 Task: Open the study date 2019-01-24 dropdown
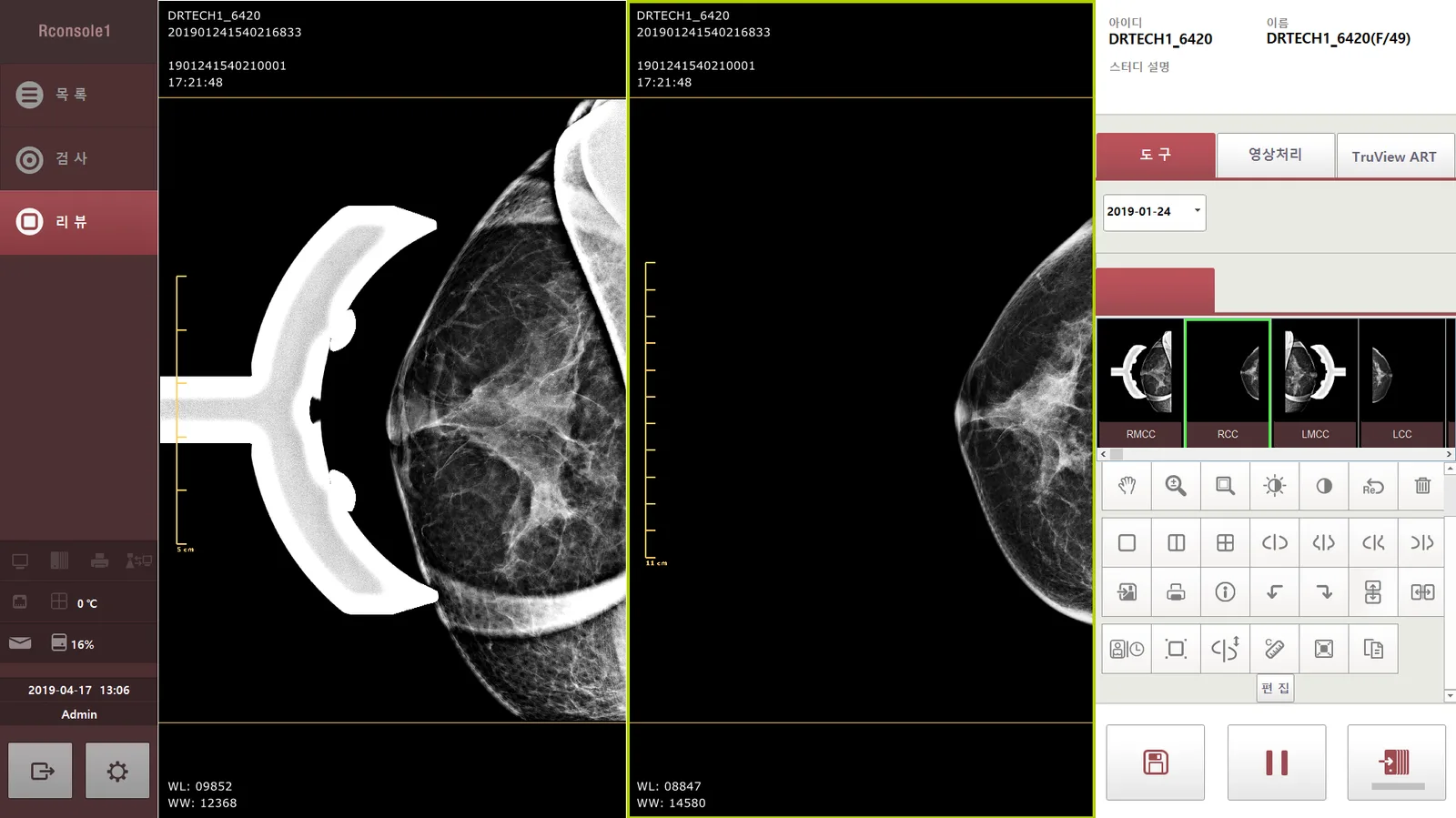pyautogui.click(x=1155, y=212)
